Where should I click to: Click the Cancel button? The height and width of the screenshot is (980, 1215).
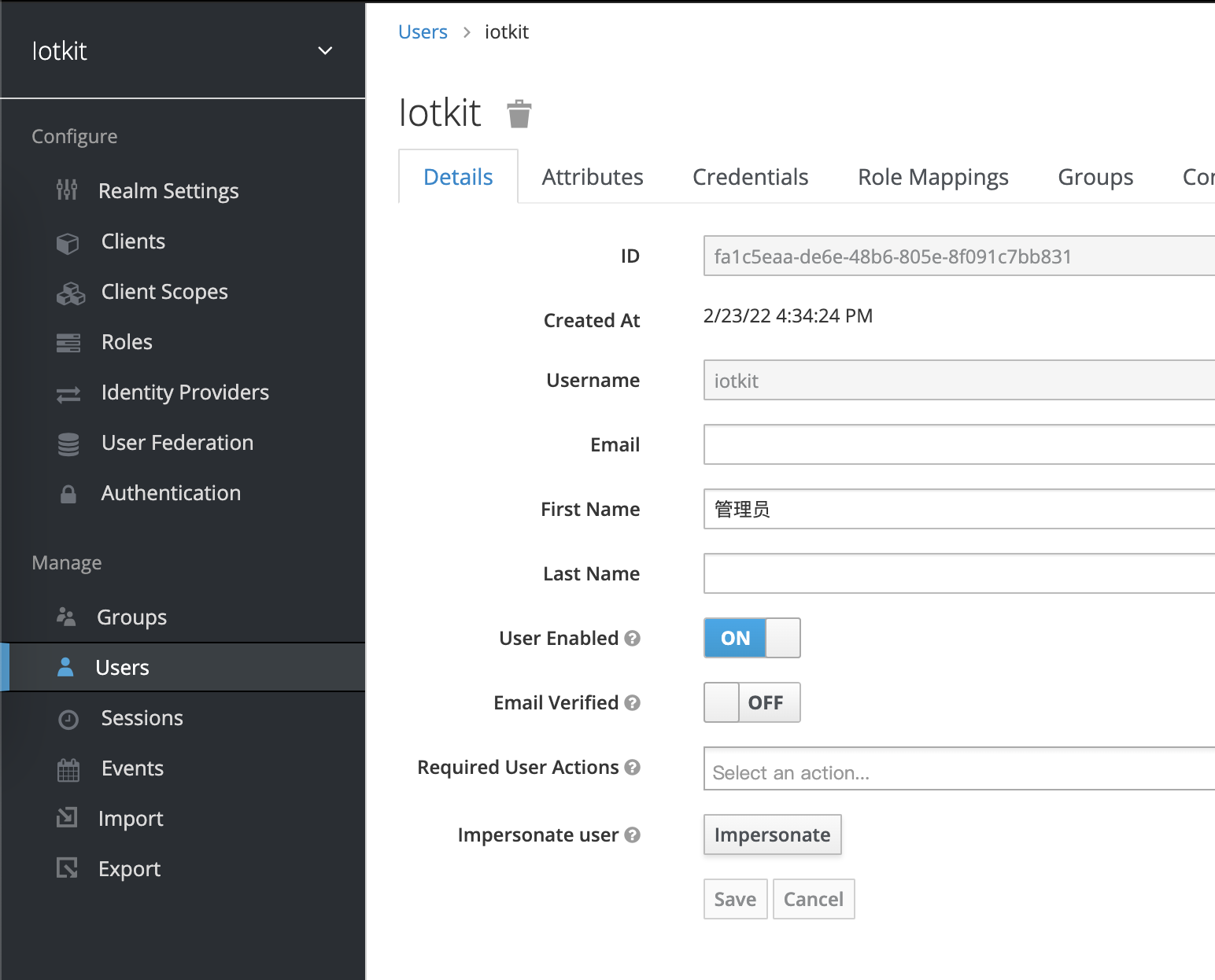814,899
